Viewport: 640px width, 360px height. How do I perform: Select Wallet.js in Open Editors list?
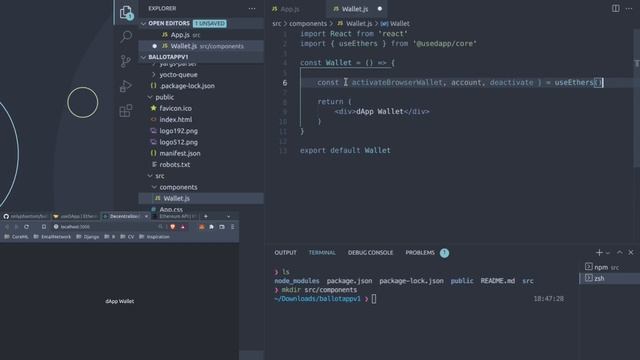(x=201, y=46)
